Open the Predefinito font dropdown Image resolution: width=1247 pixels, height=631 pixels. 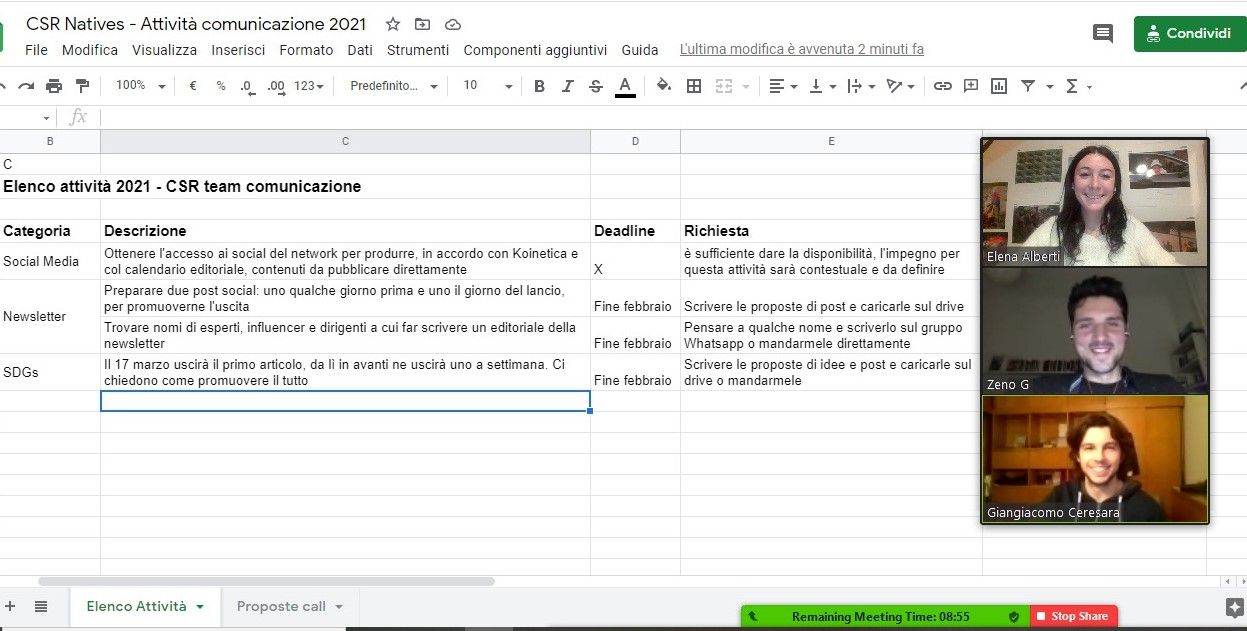coord(393,86)
